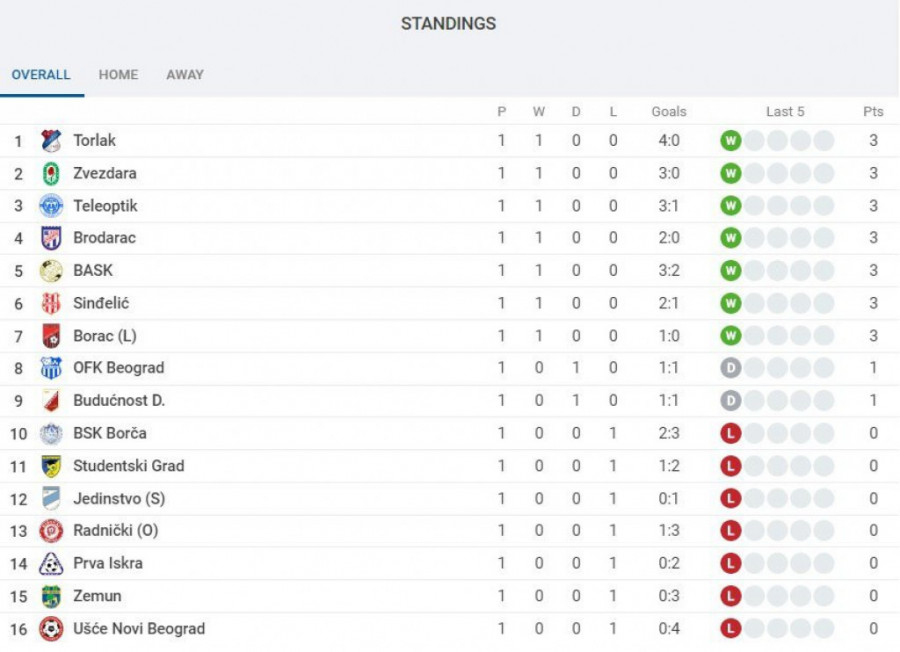
Task: Click the Ušće Novi Beograd logo
Action: [x=51, y=629]
